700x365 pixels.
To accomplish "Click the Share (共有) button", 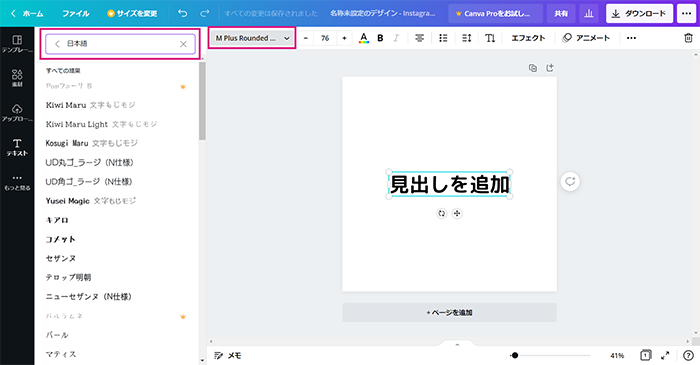I will [561, 13].
